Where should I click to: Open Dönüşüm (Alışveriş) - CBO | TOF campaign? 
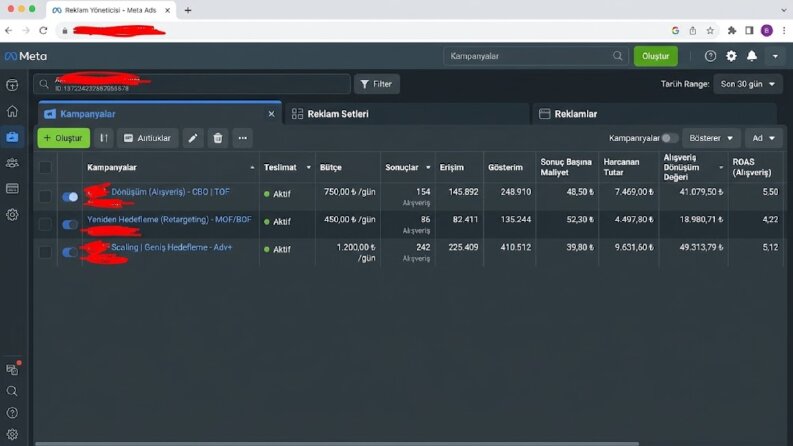170,192
